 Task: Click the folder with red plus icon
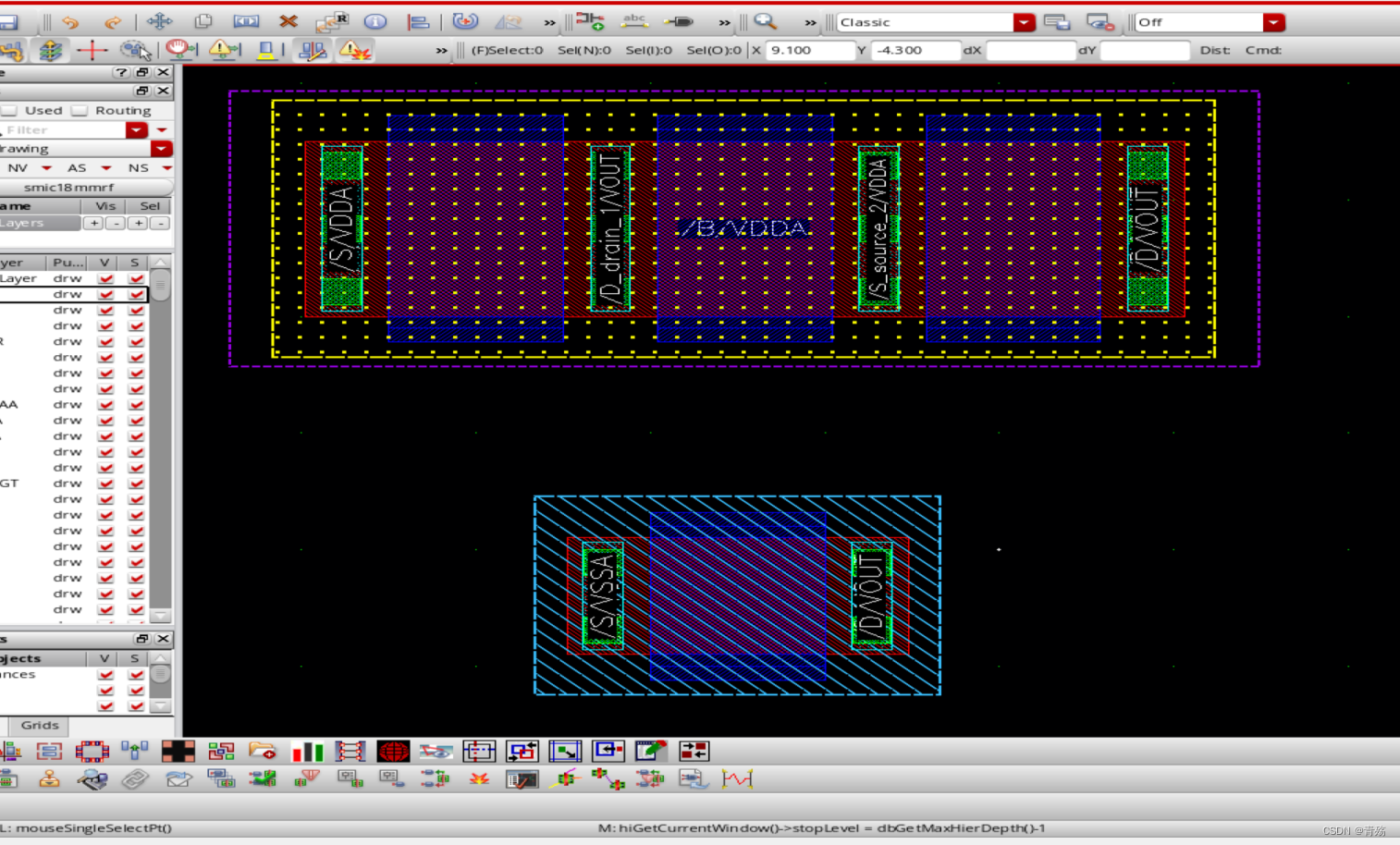pyautogui.click(x=263, y=752)
